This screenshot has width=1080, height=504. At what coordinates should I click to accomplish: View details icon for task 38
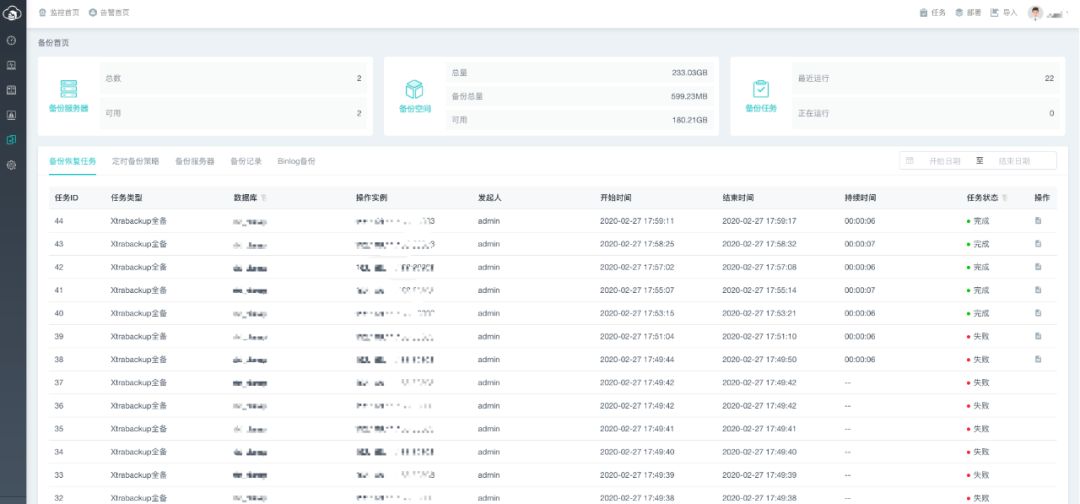(x=1038, y=359)
